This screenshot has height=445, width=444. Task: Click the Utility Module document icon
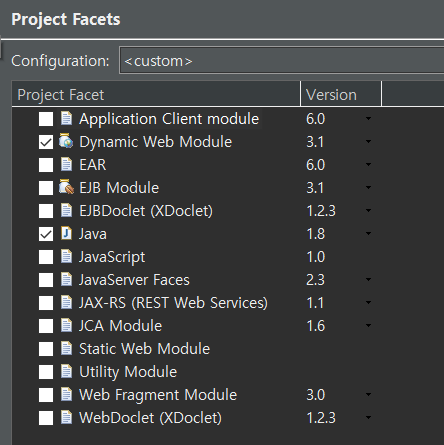[66, 371]
